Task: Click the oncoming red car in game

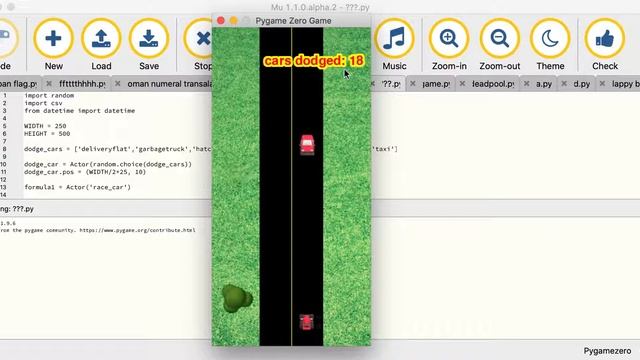Action: tap(307, 145)
